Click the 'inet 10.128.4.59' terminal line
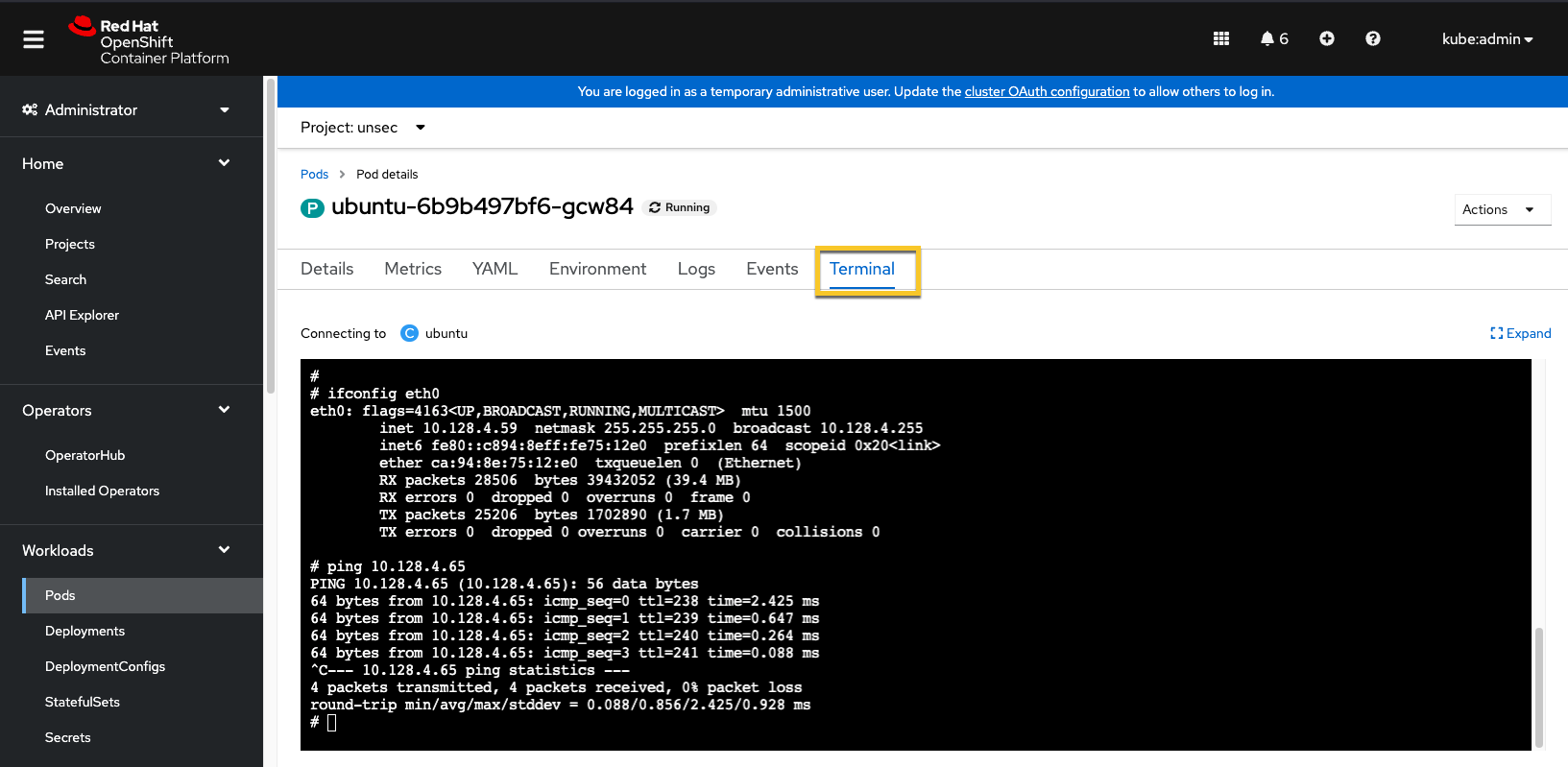This screenshot has height=767, width=1568. tap(651, 428)
